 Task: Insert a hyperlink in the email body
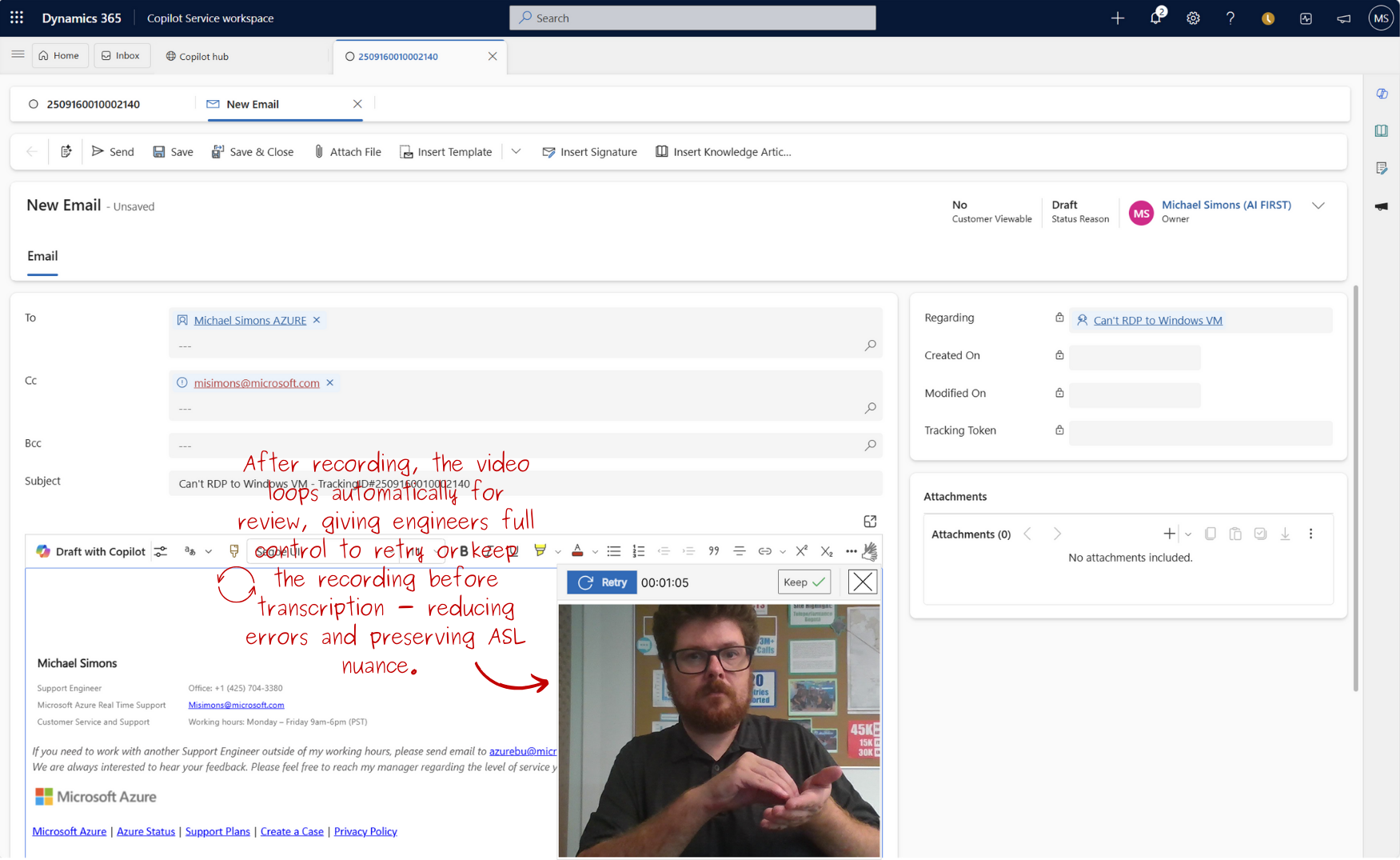[764, 550]
